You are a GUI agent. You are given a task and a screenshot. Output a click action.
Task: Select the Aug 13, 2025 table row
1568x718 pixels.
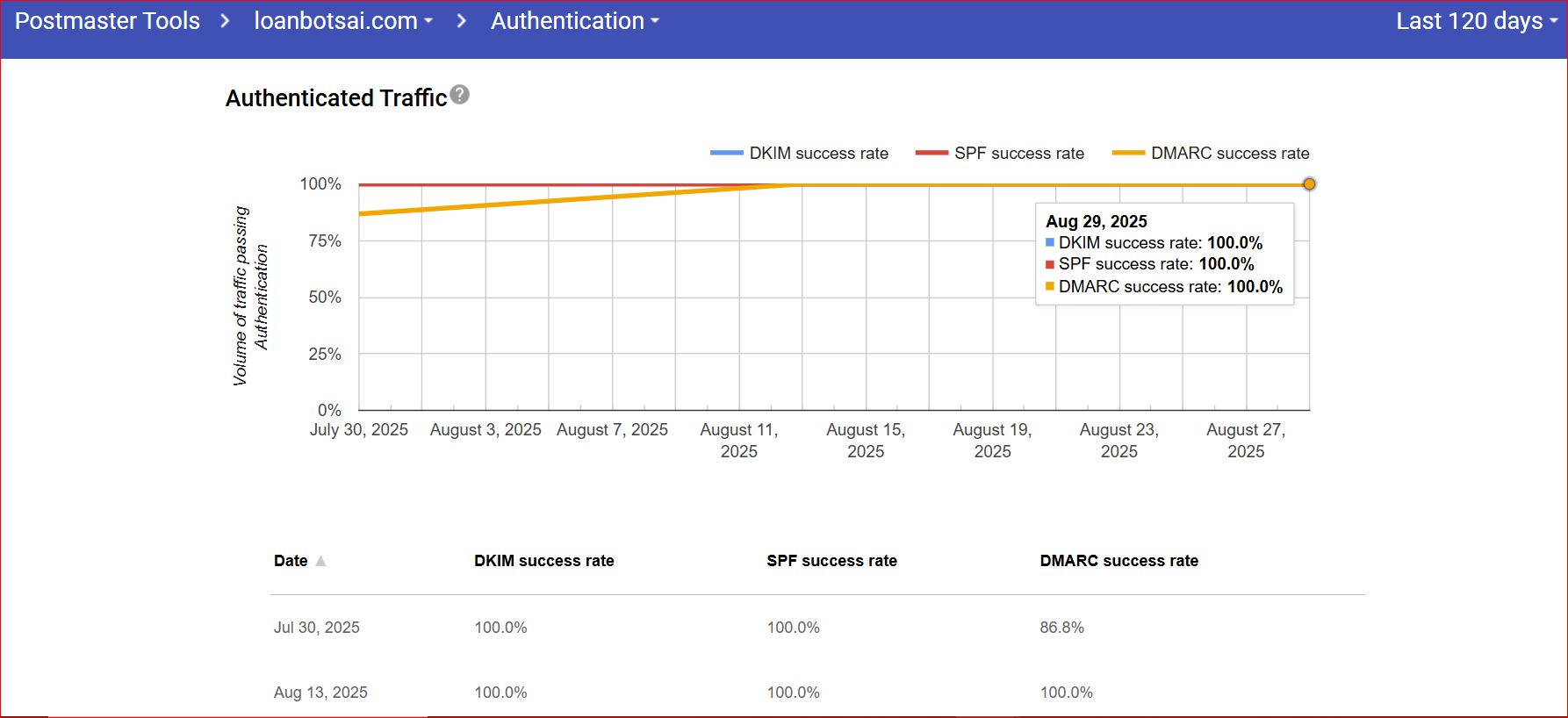[x=320, y=693]
